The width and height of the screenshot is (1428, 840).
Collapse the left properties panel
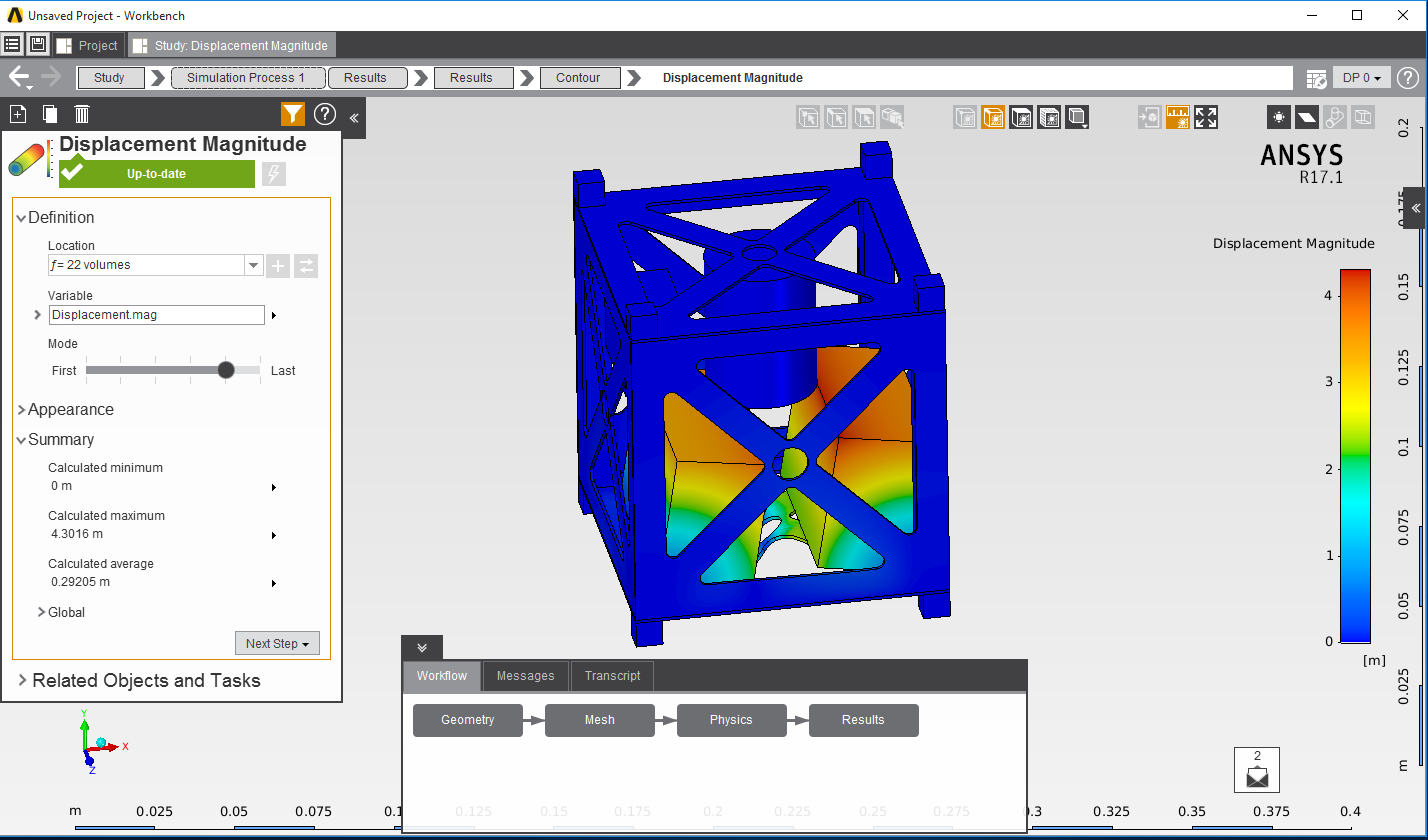click(x=354, y=118)
